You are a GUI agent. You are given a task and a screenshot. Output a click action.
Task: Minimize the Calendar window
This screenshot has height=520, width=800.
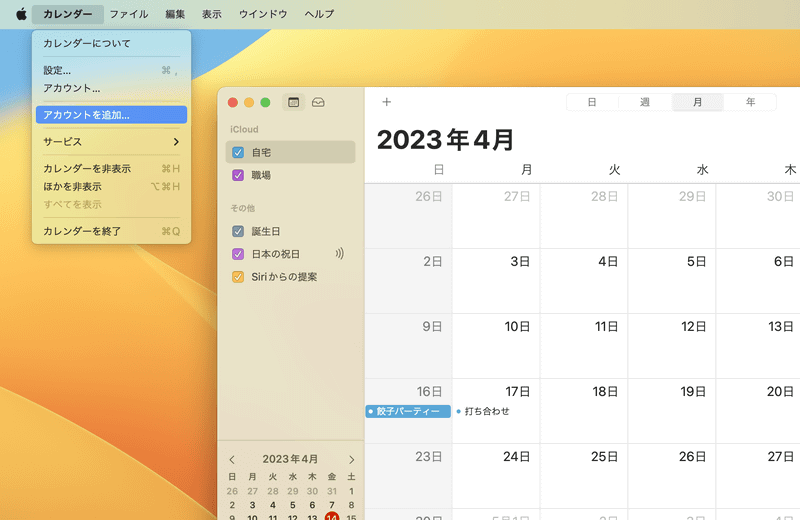coord(249,103)
